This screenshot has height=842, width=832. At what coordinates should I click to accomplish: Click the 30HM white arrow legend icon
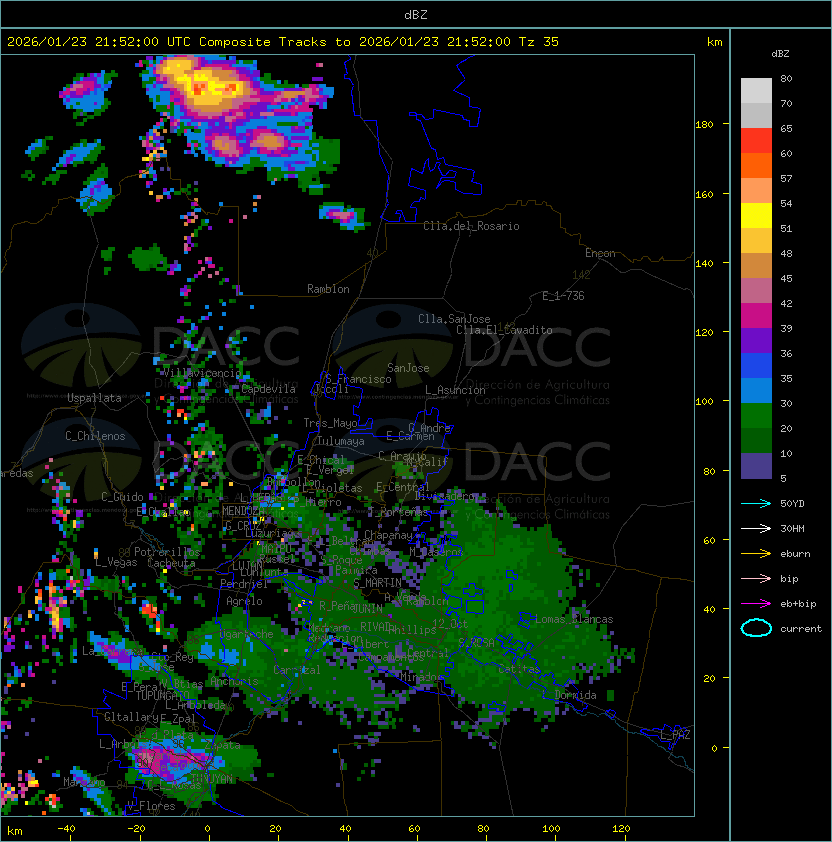pyautogui.click(x=756, y=528)
